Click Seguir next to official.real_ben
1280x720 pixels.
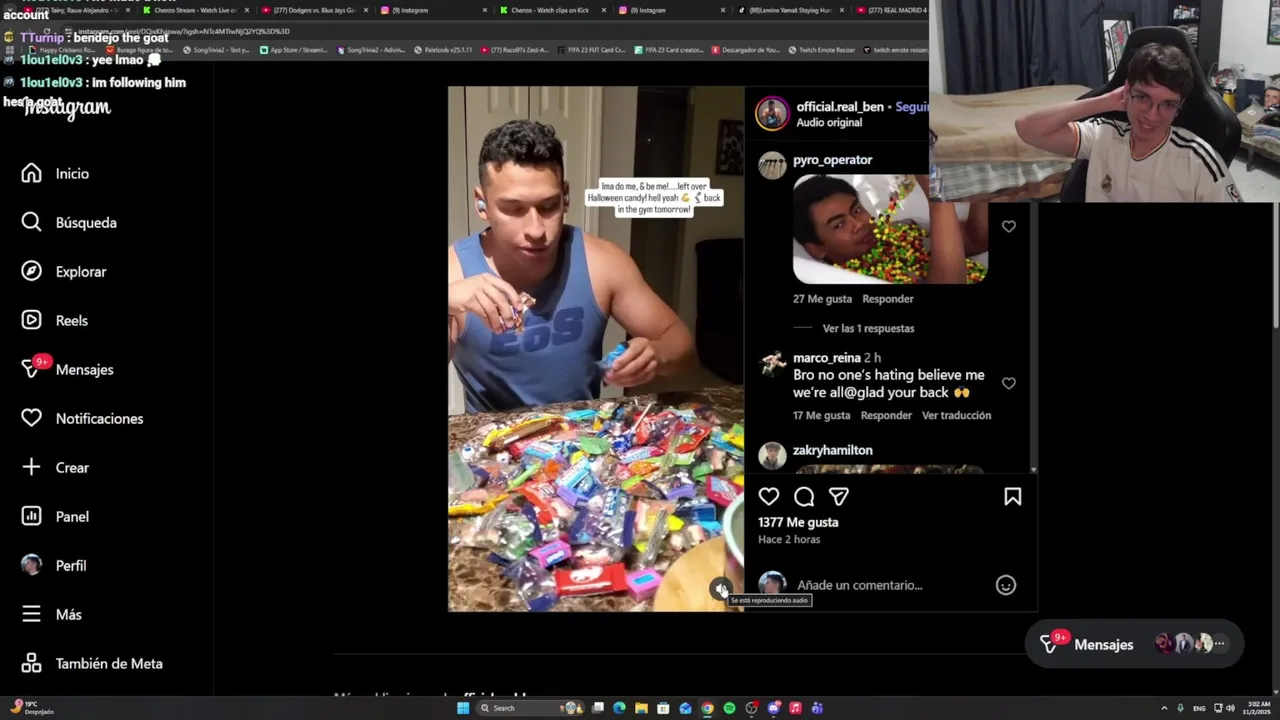[912, 107]
